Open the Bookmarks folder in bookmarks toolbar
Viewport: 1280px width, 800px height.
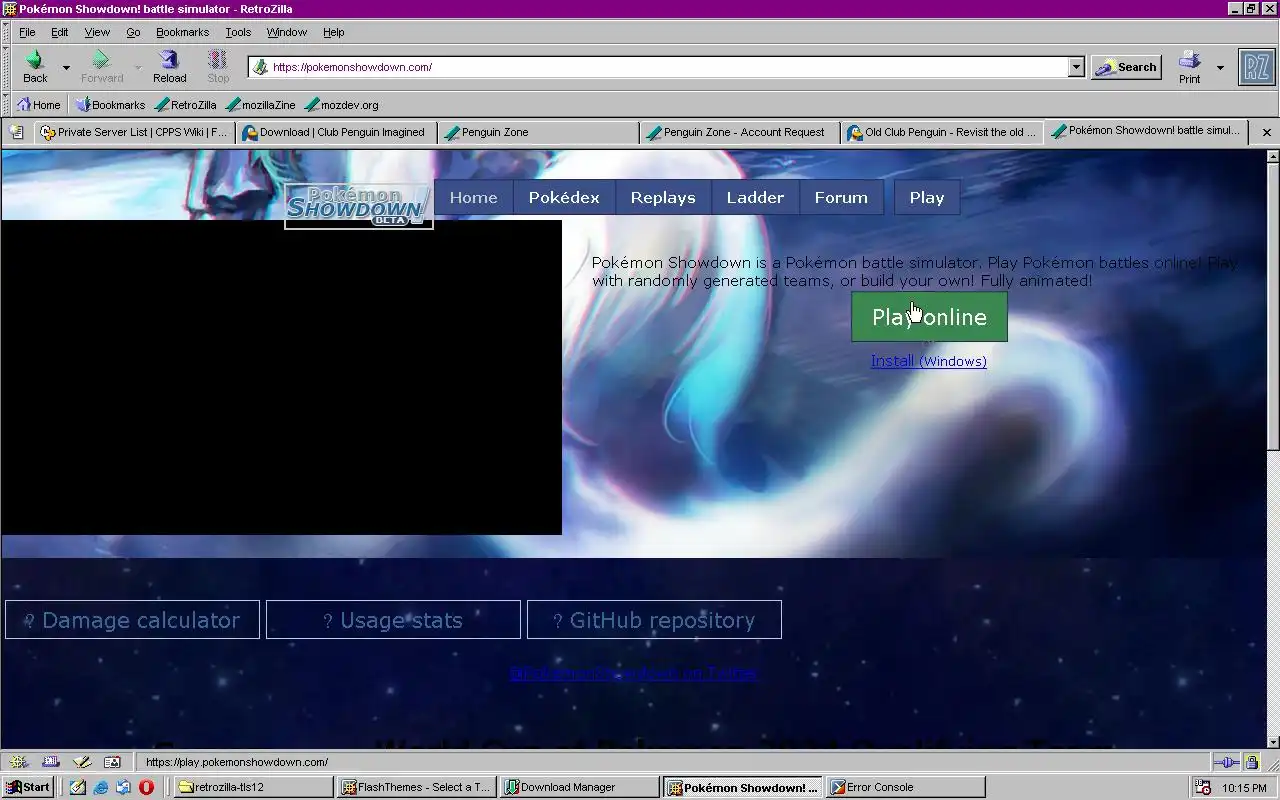click(110, 104)
